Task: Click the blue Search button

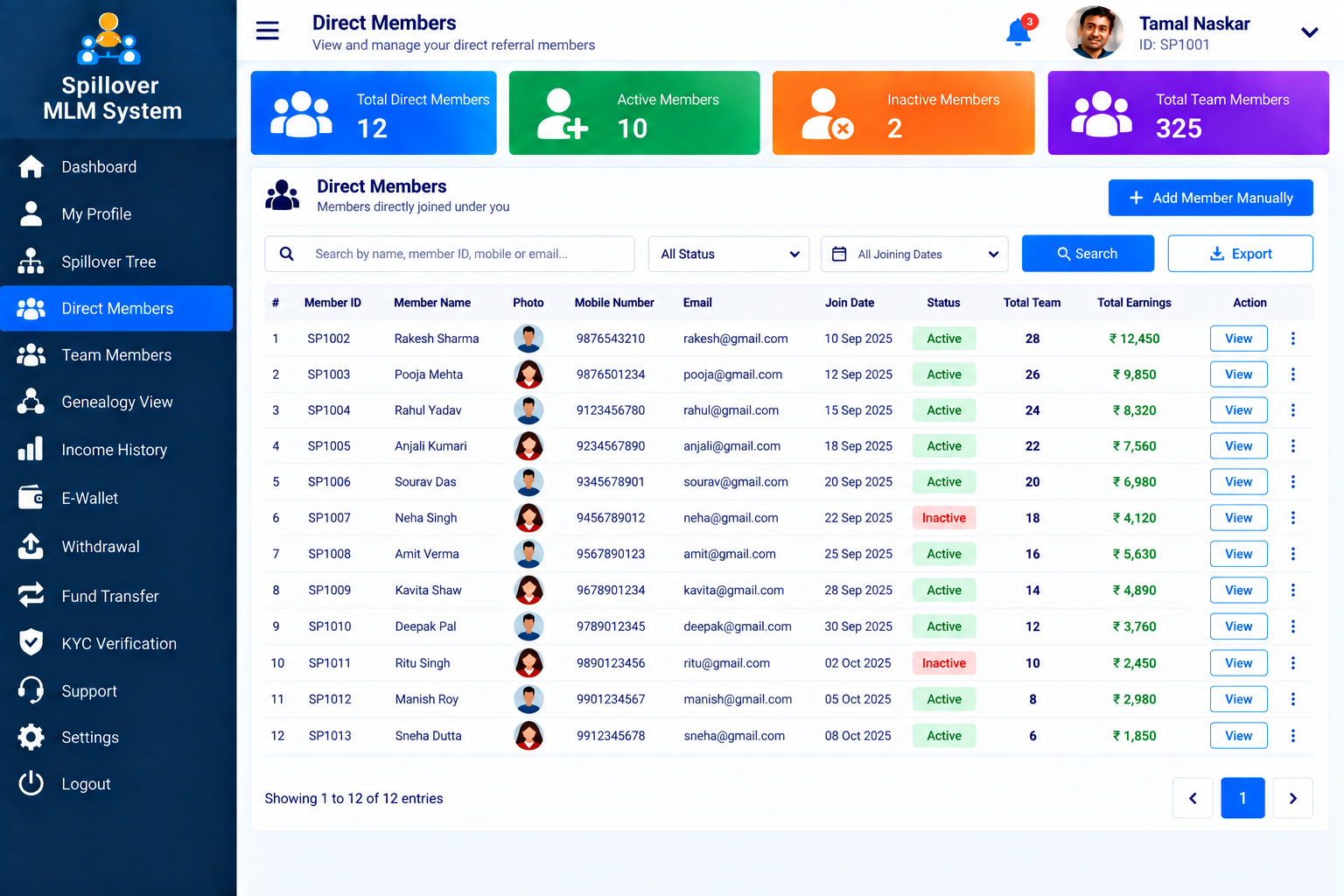Action: [1088, 254]
